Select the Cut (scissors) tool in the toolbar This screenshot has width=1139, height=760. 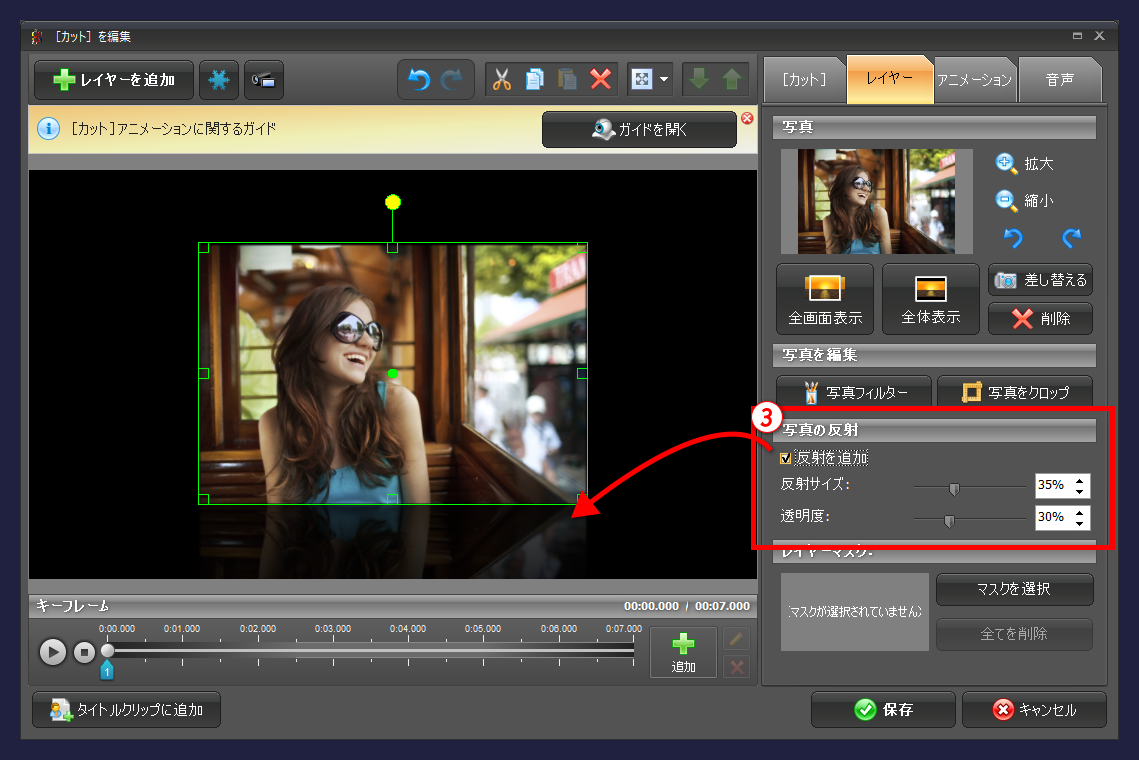point(501,80)
